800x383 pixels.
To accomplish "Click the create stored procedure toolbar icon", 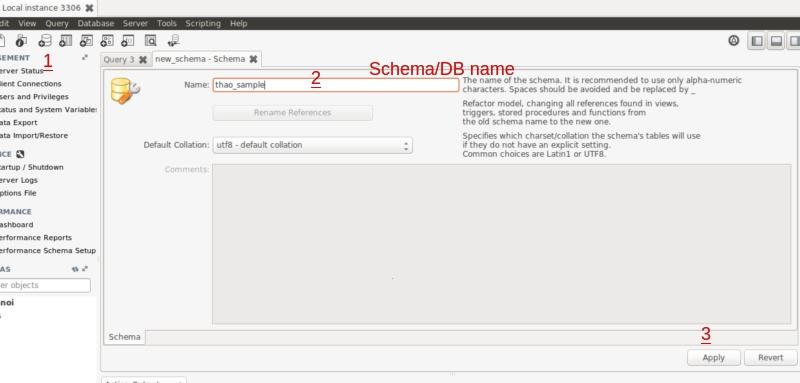I will point(107,40).
